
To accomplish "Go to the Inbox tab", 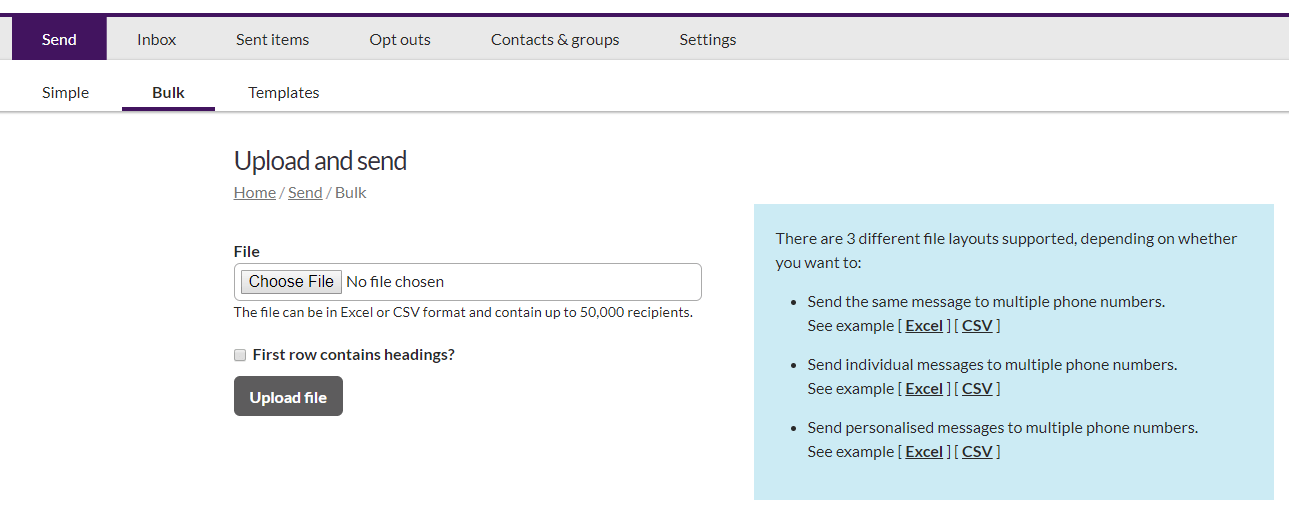I will coord(156,40).
